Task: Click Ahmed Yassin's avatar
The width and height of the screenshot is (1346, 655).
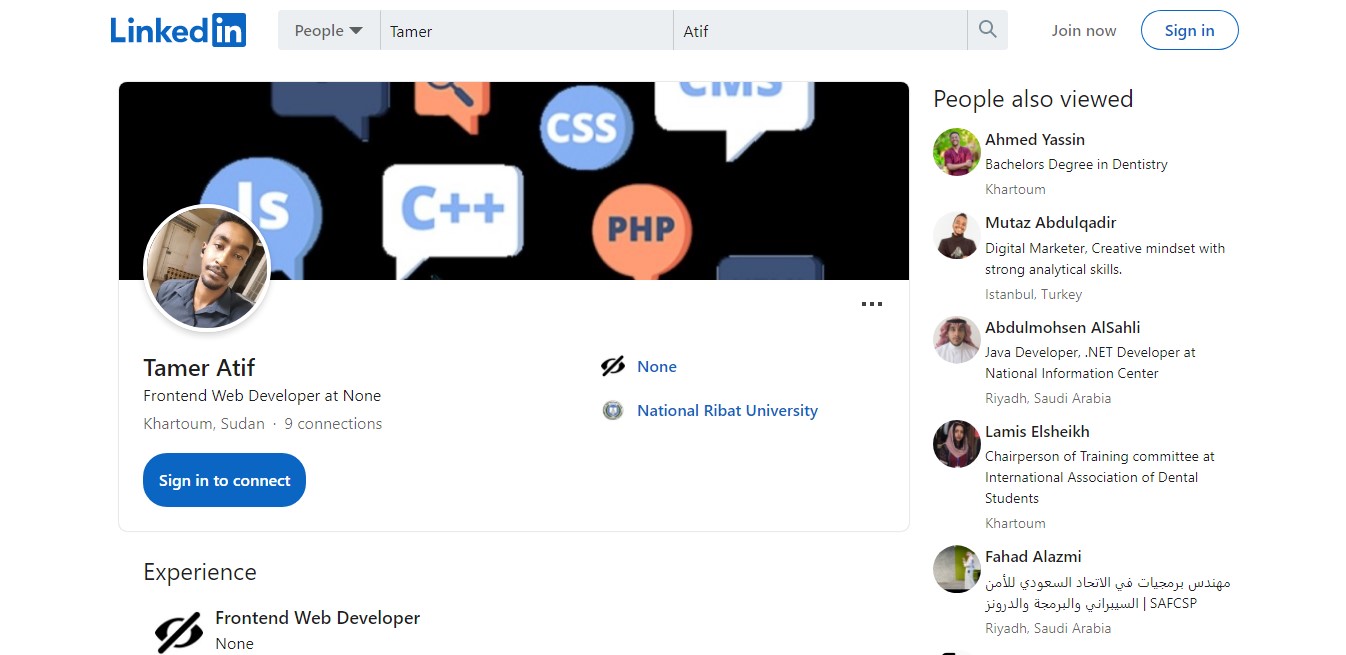Action: tap(957, 152)
